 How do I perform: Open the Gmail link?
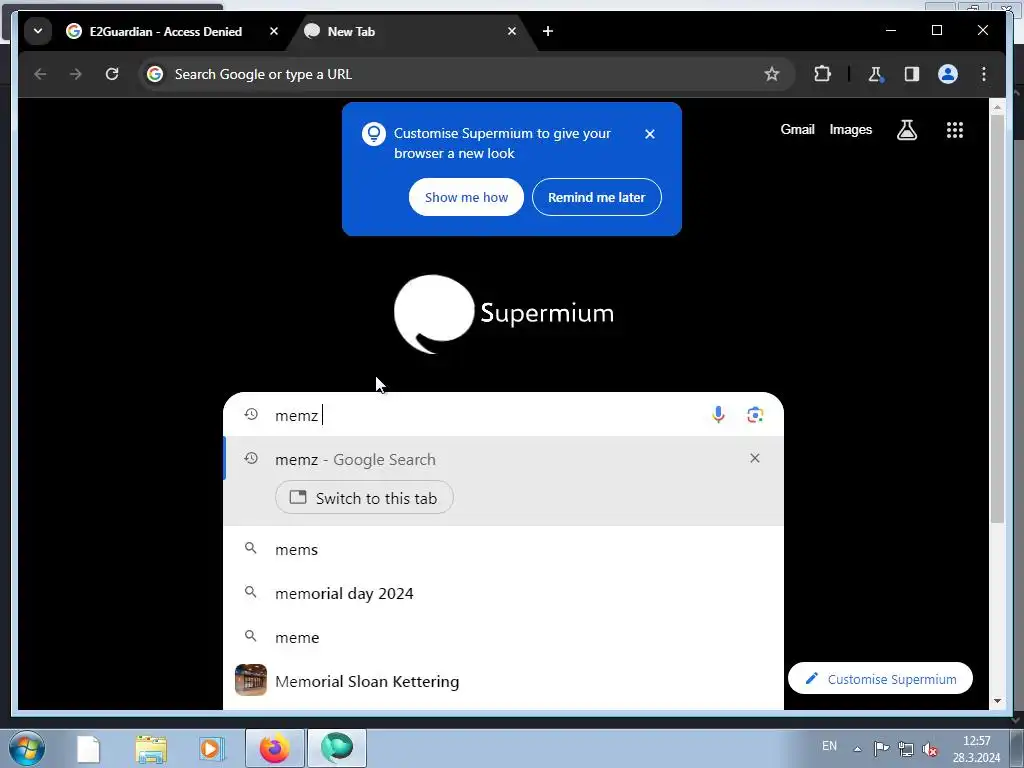(x=797, y=129)
